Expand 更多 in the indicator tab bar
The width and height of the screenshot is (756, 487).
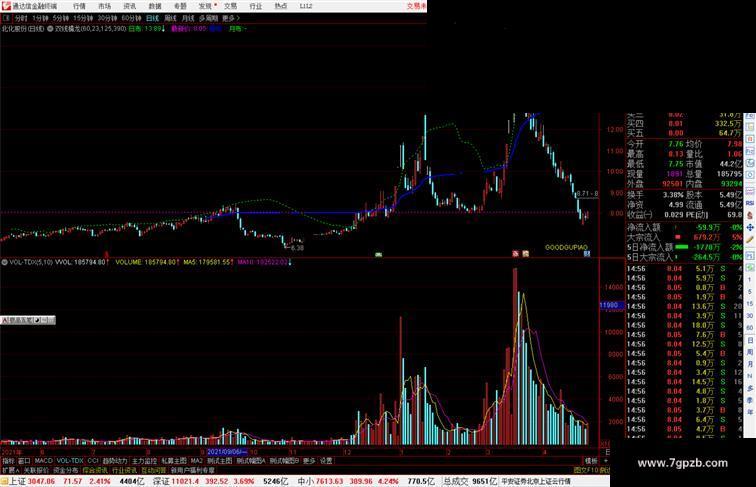point(309,461)
